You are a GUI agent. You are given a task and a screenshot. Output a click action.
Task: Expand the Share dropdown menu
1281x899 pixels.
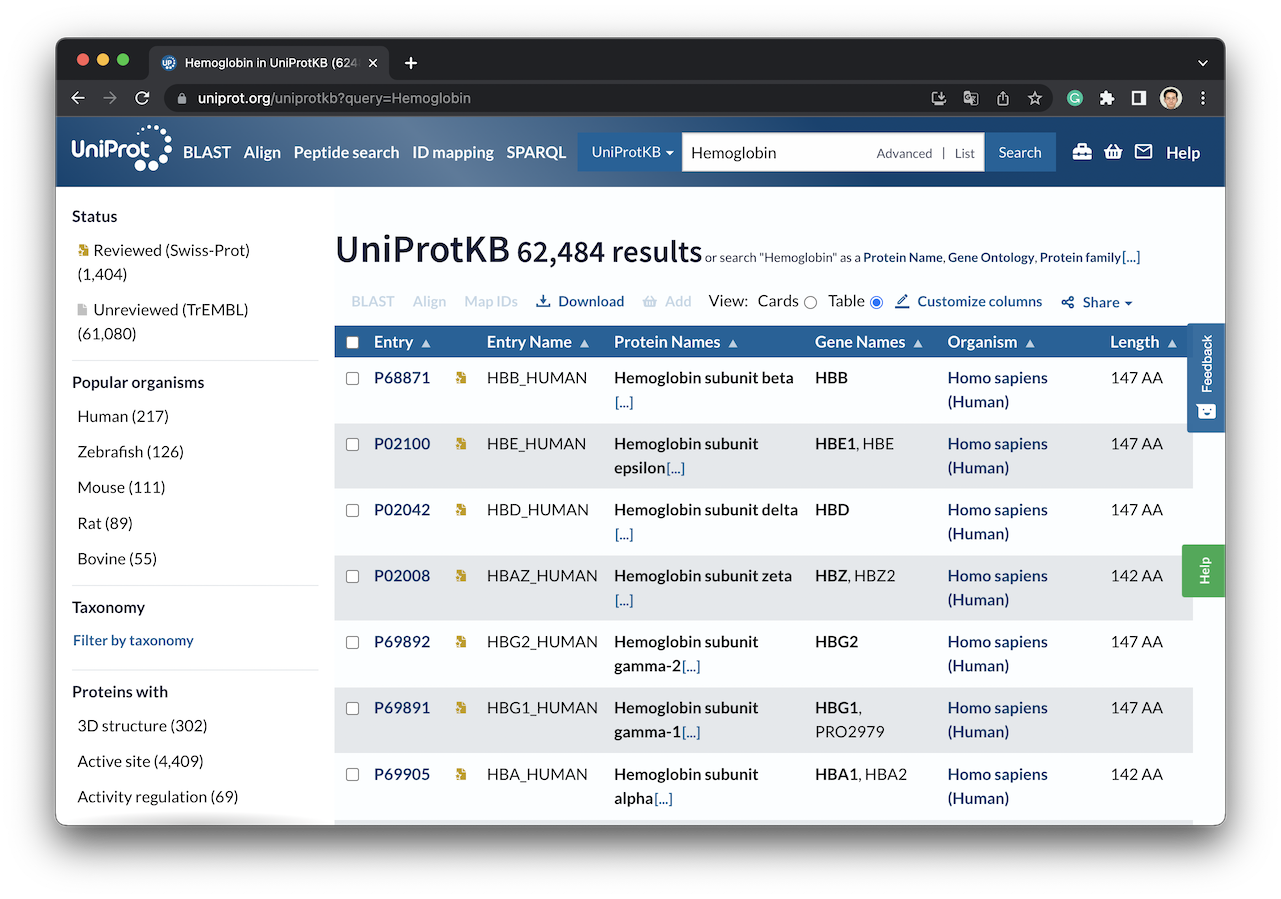click(1097, 302)
